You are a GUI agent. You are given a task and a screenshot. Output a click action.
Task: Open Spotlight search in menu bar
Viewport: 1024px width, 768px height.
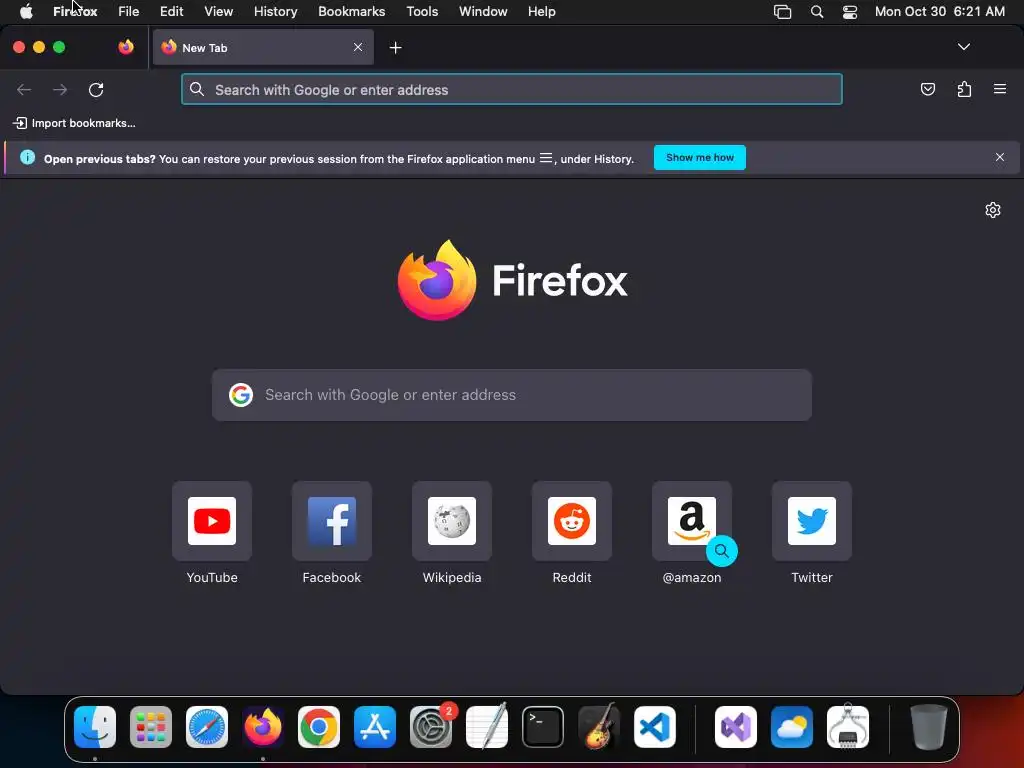coord(816,11)
